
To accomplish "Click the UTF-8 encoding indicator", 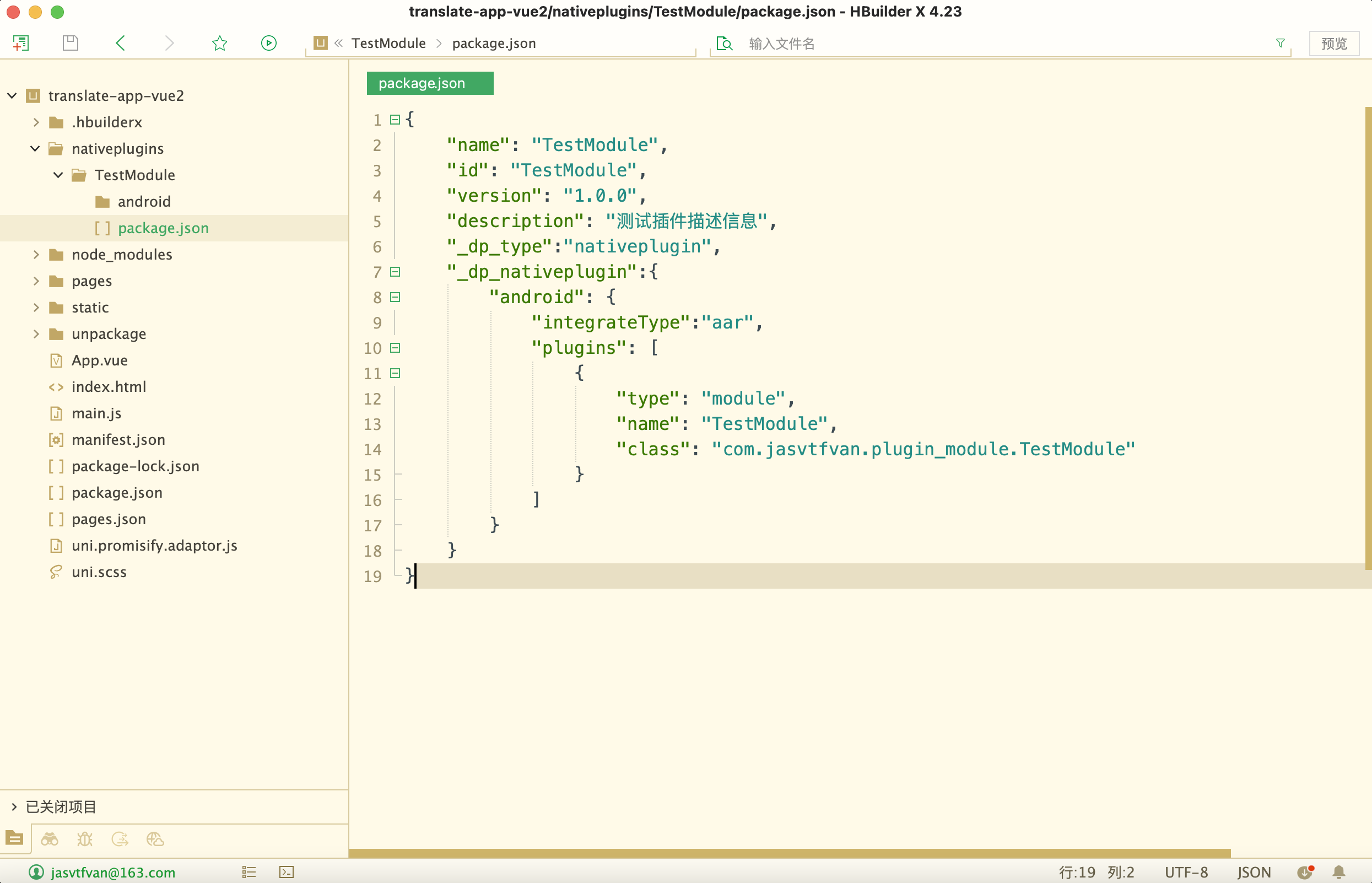I will tap(1186, 872).
